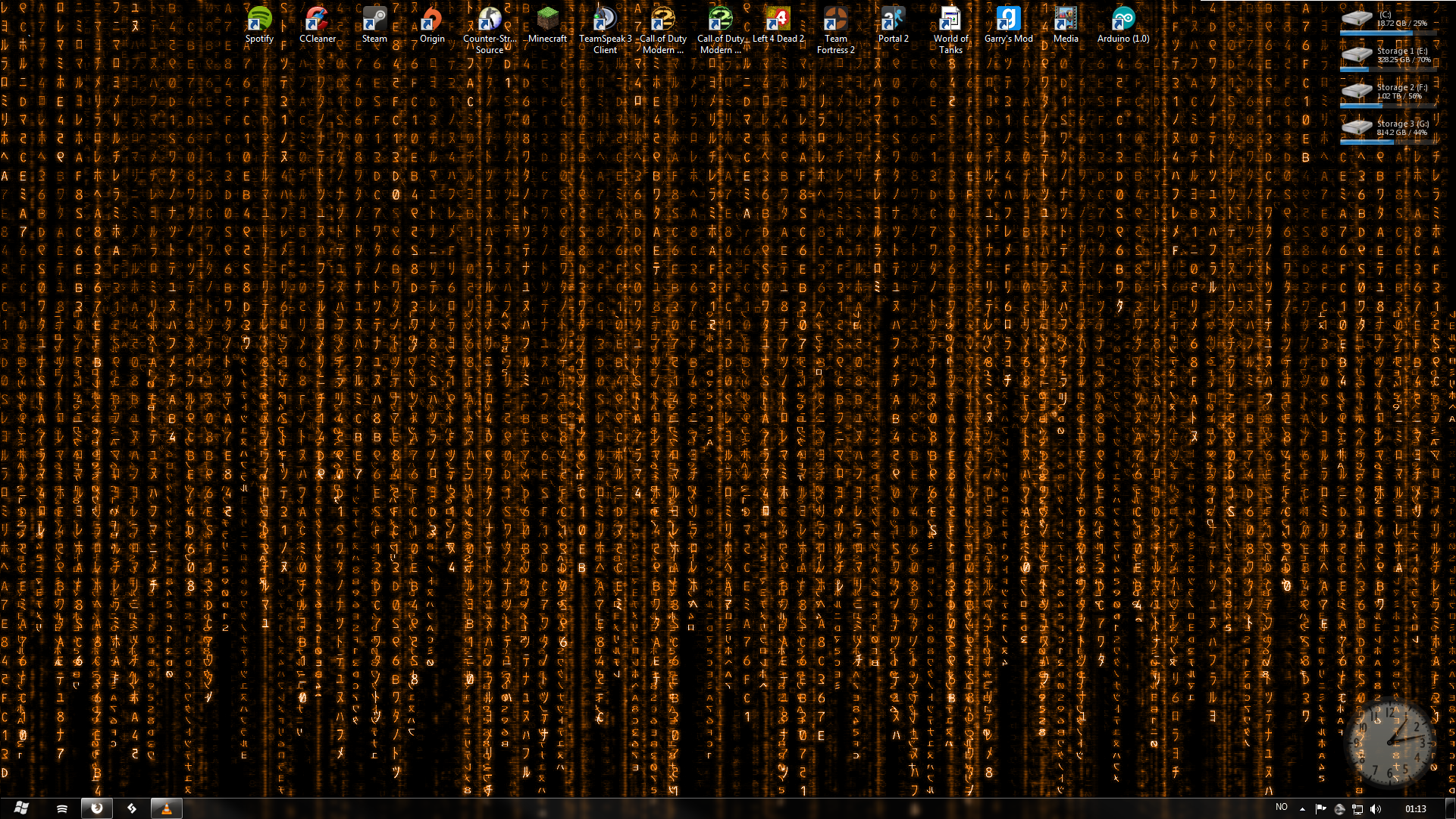Screen dimensions: 1456x819
Task: Launch Team Fortress 2 from desktop
Action: click(836, 30)
